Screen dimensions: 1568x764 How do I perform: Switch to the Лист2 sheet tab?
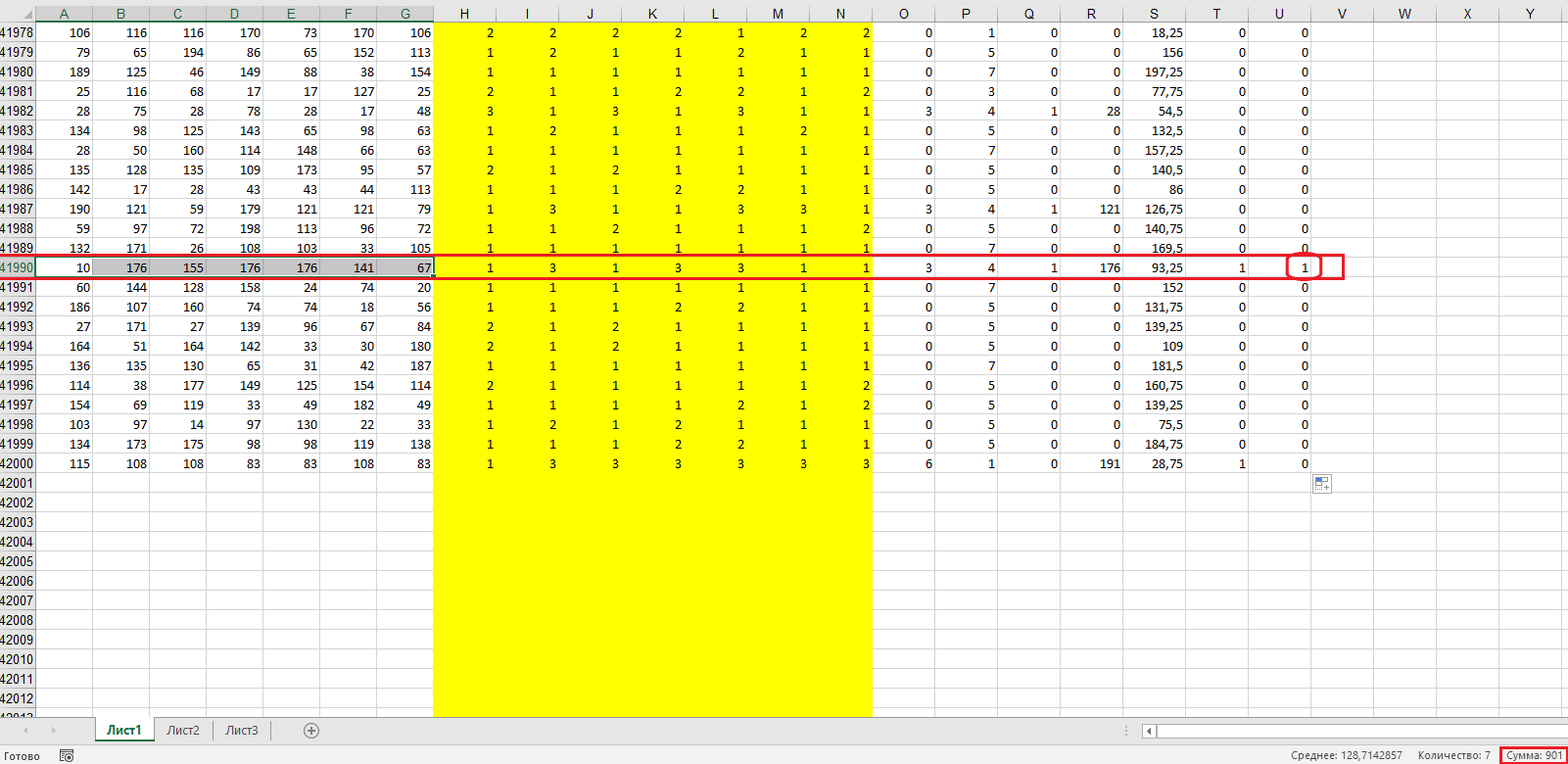tap(183, 731)
